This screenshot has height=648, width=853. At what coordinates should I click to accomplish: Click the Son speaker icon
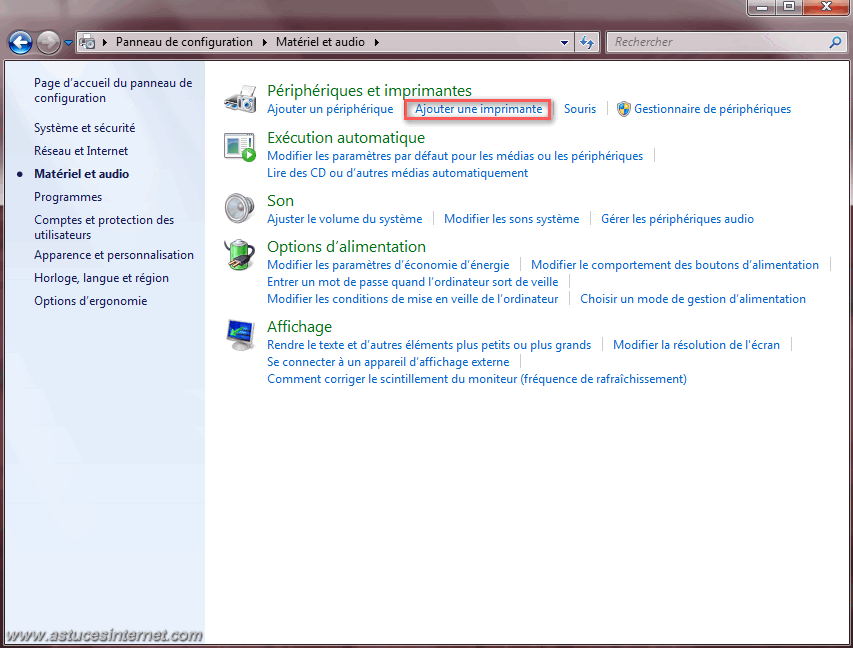pyautogui.click(x=240, y=208)
